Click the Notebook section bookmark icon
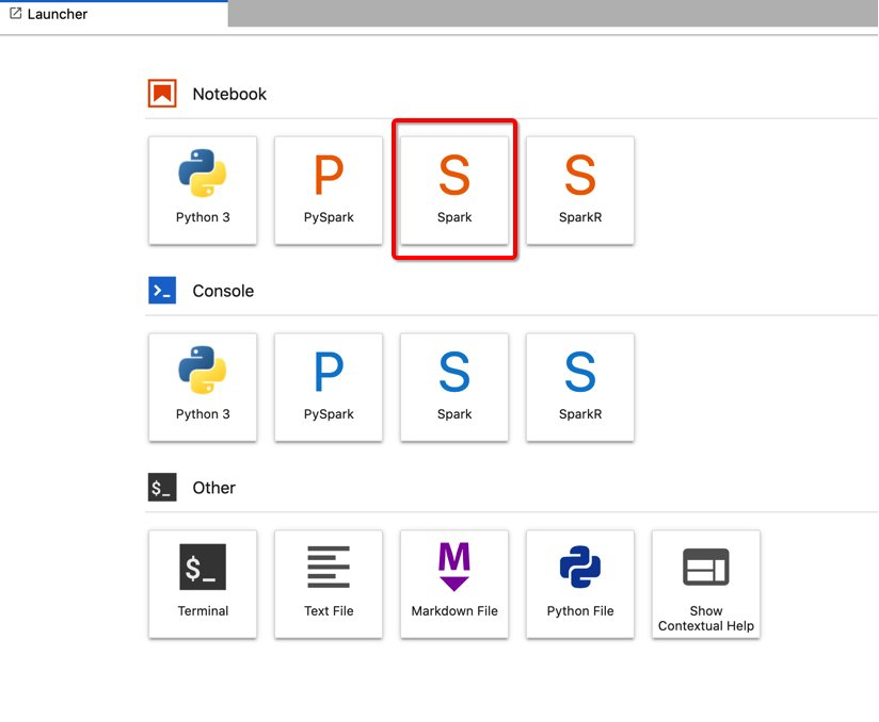The width and height of the screenshot is (879, 722). (x=162, y=93)
